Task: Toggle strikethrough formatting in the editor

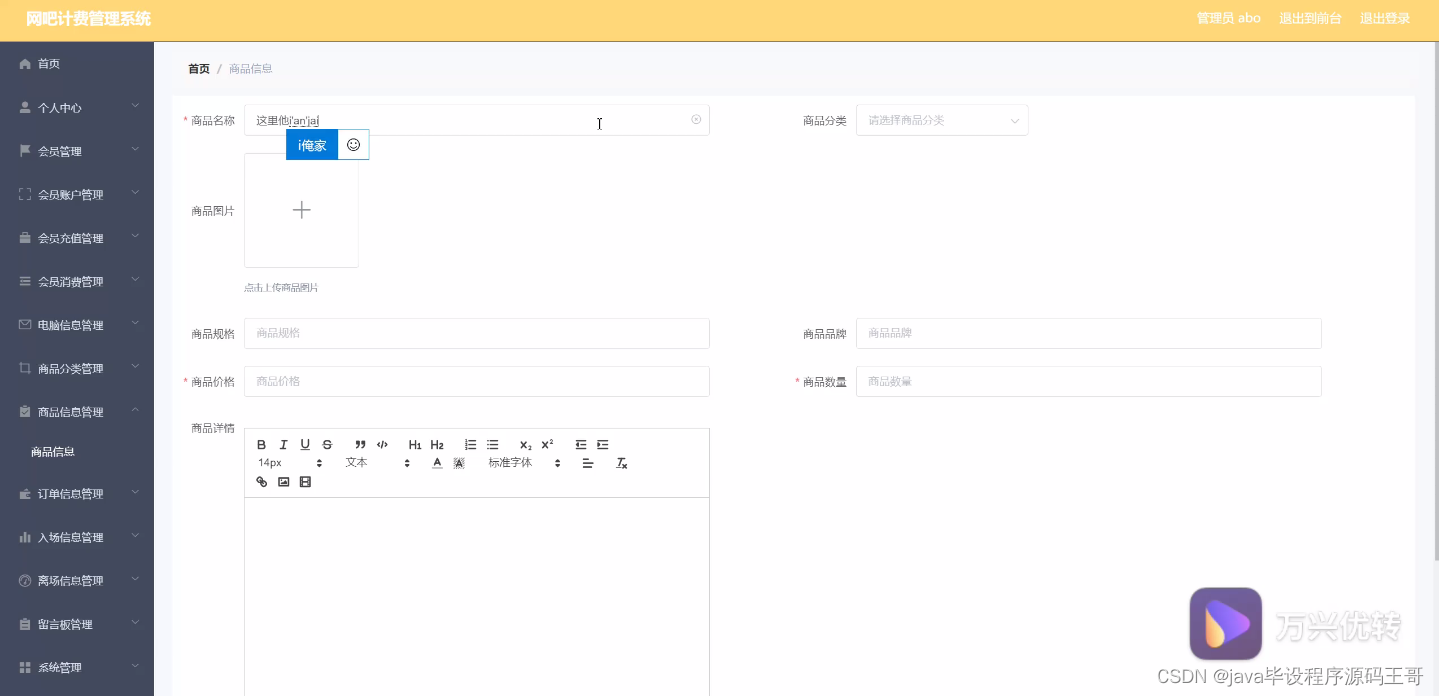Action: (x=327, y=445)
